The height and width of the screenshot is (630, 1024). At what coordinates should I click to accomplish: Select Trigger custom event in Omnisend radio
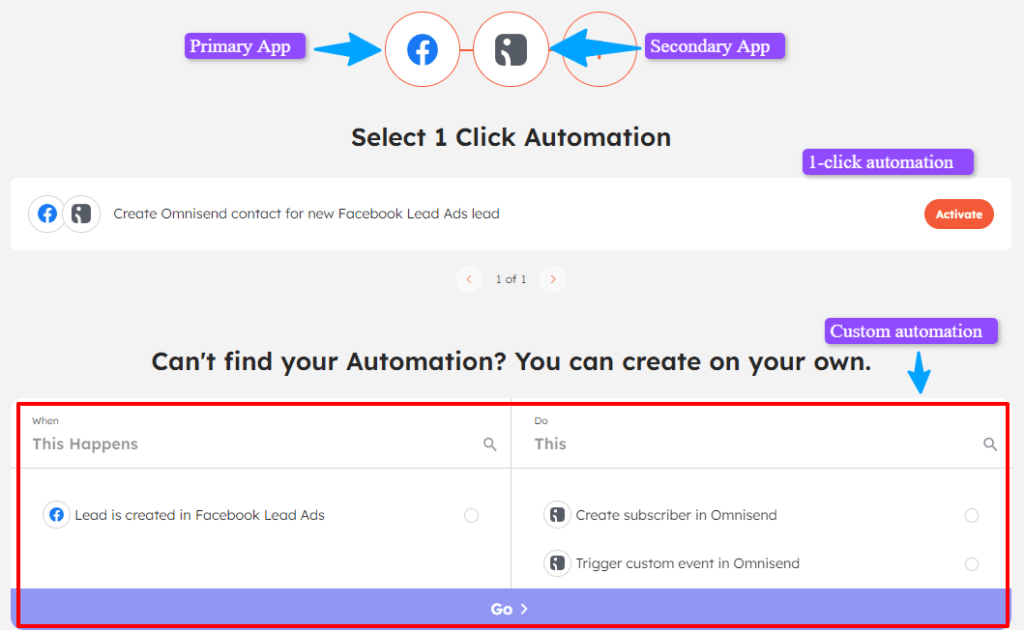pyautogui.click(x=971, y=564)
